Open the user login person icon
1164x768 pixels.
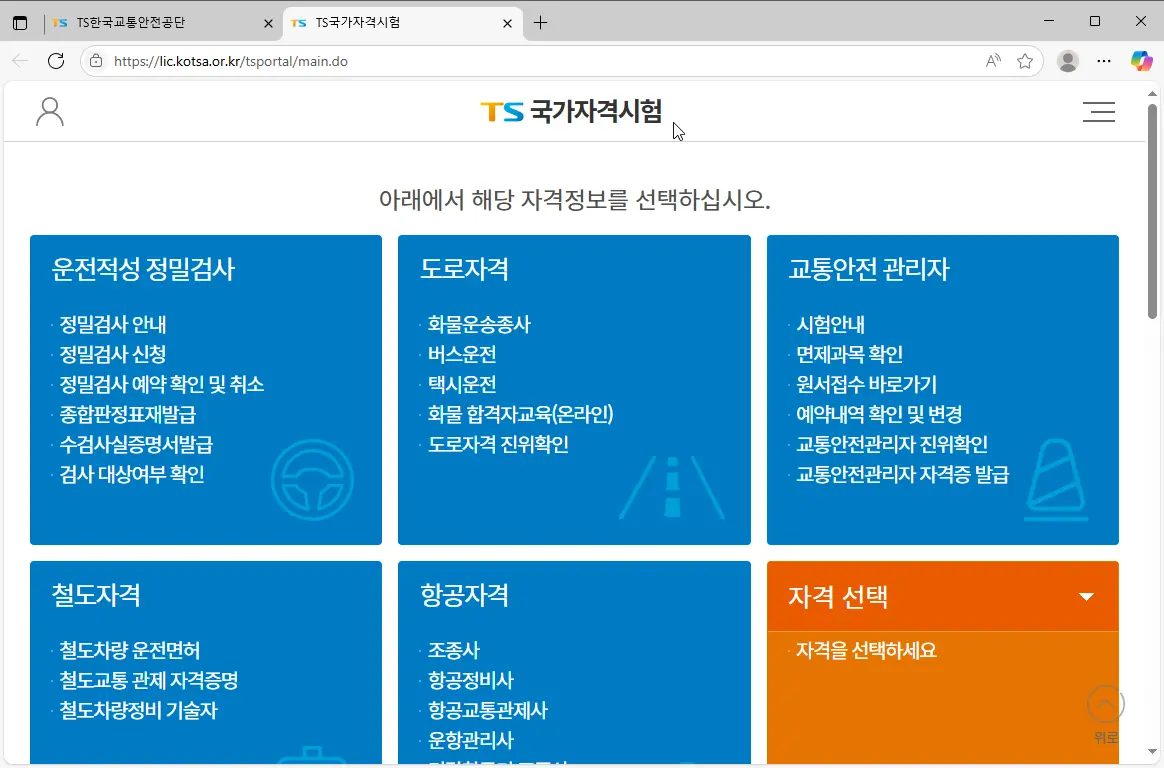[49, 112]
